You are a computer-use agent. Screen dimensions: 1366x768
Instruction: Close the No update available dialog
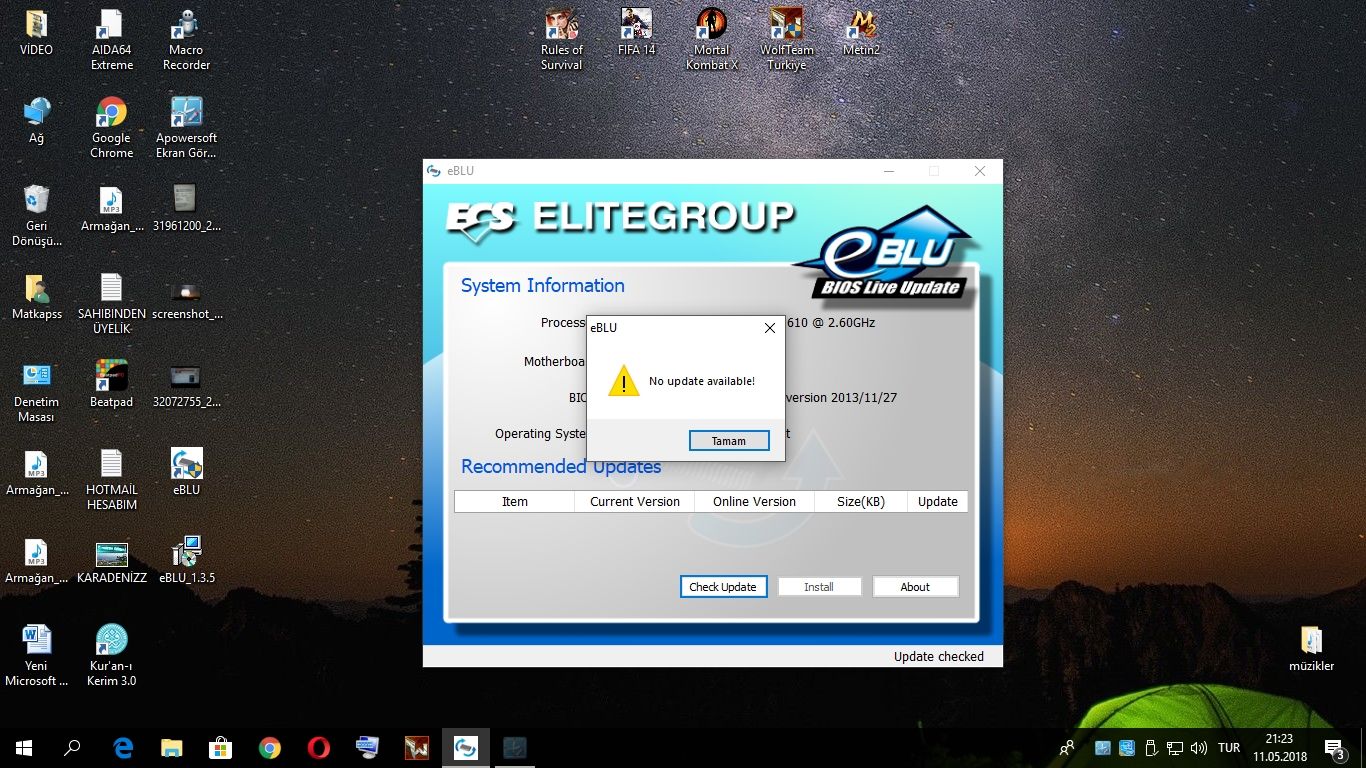tap(770, 328)
